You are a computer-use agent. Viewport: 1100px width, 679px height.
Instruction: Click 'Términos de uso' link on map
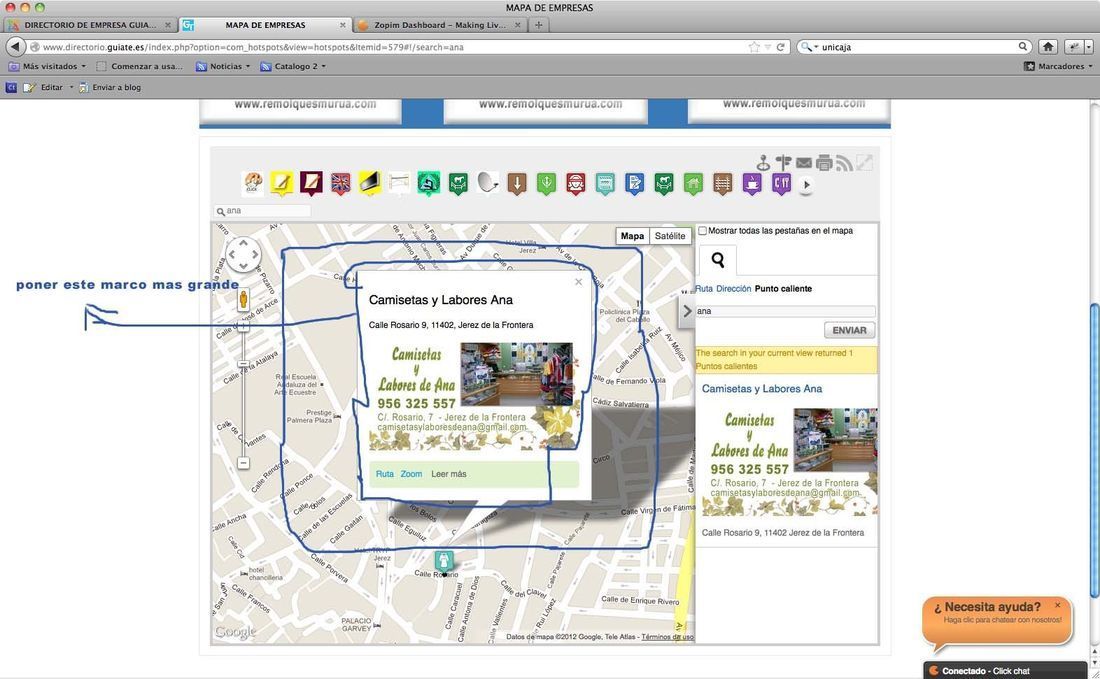tap(667, 637)
